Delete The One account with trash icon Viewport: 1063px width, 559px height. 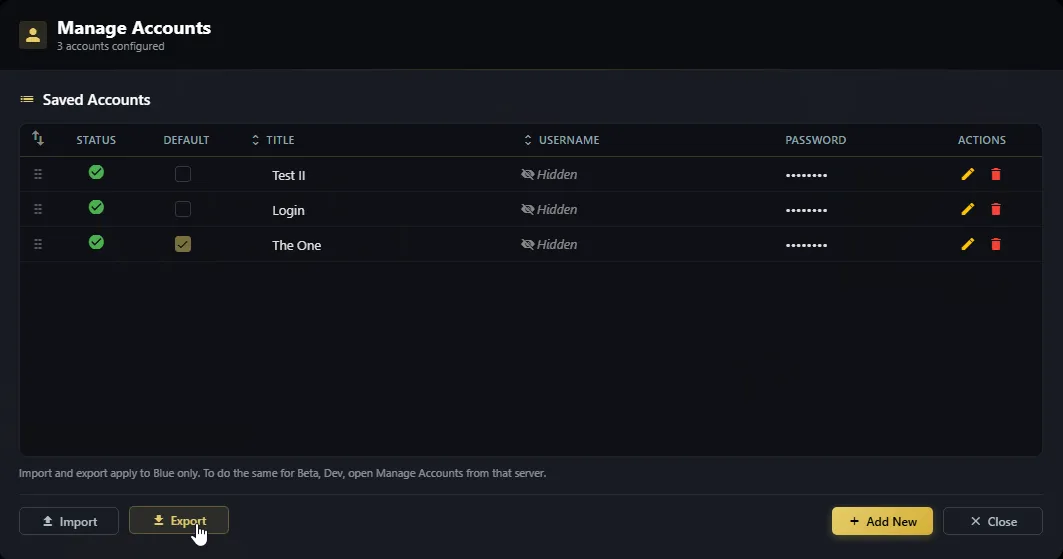click(996, 244)
